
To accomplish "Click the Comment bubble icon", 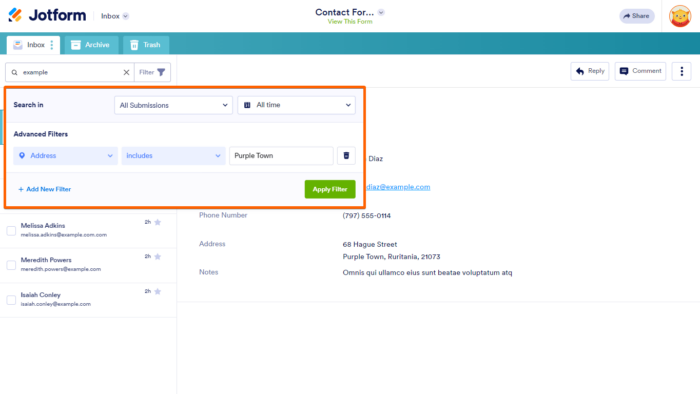I will [x=624, y=71].
